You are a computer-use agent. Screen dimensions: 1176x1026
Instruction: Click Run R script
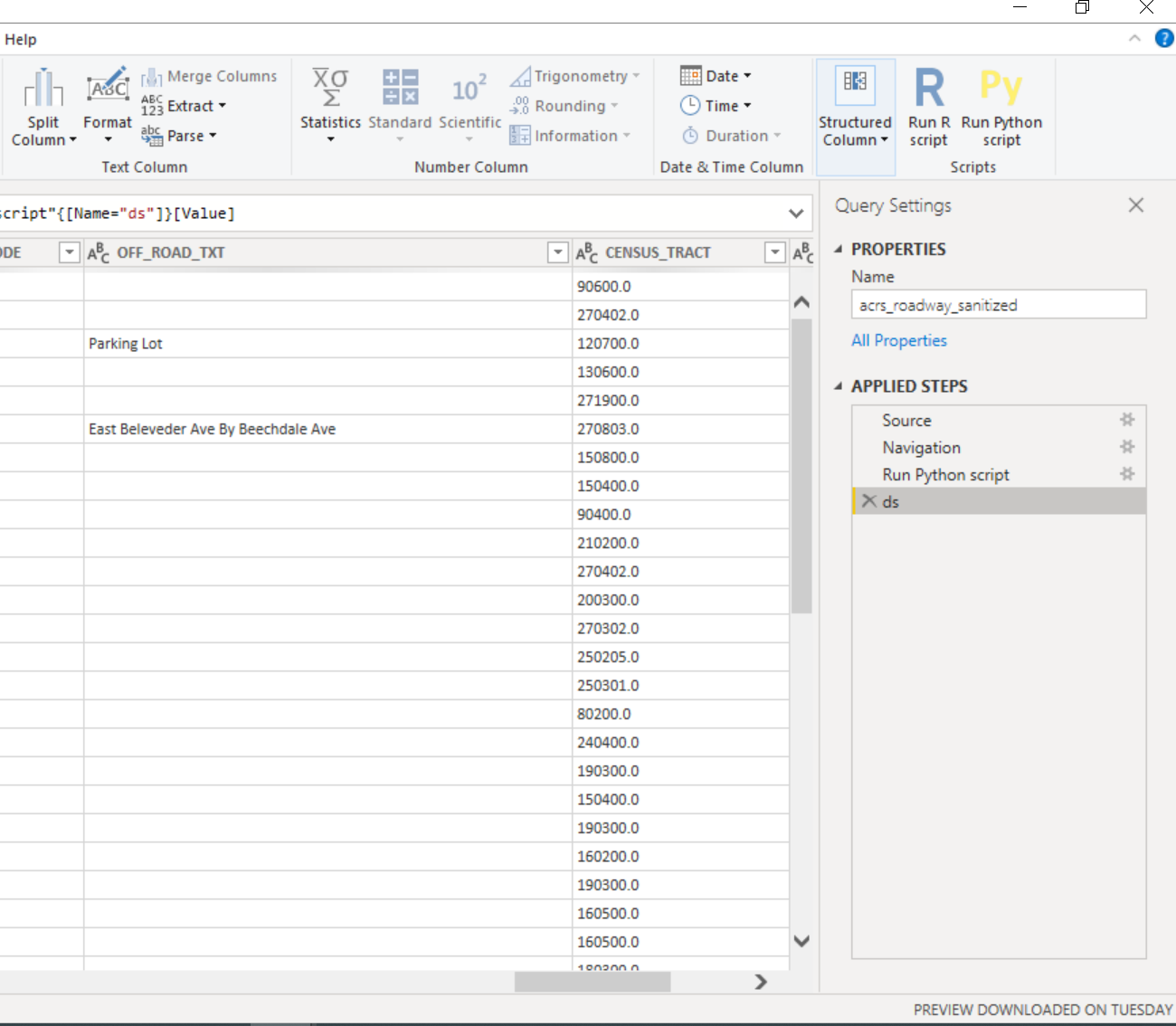pyautogui.click(x=929, y=108)
